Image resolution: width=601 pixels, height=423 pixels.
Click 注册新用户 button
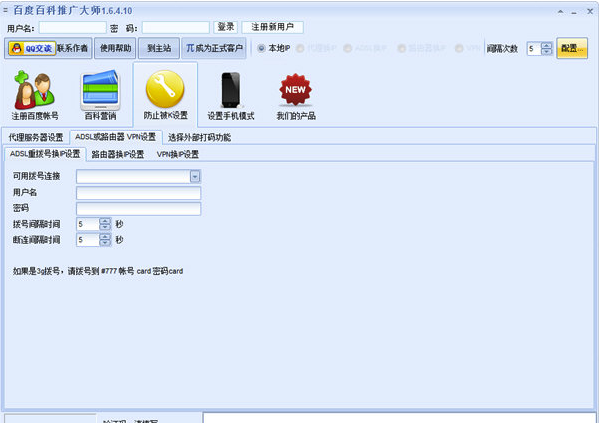coord(273,27)
